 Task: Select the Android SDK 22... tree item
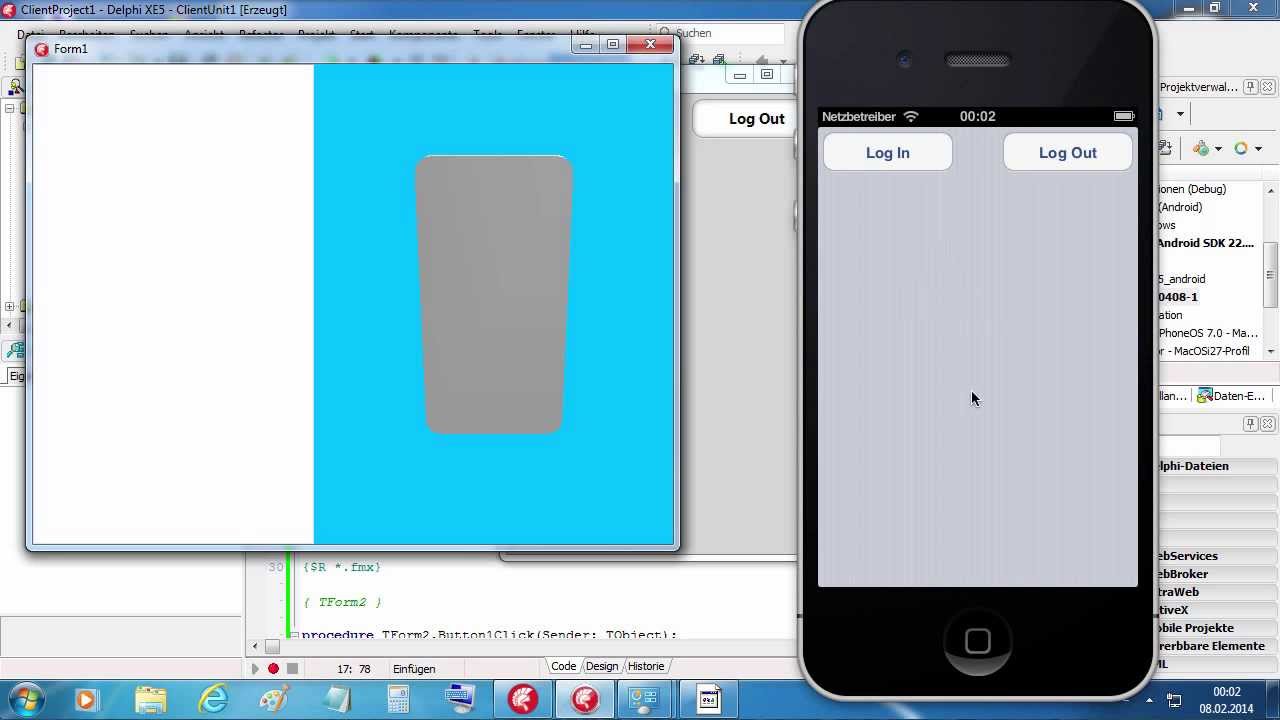(1205, 243)
